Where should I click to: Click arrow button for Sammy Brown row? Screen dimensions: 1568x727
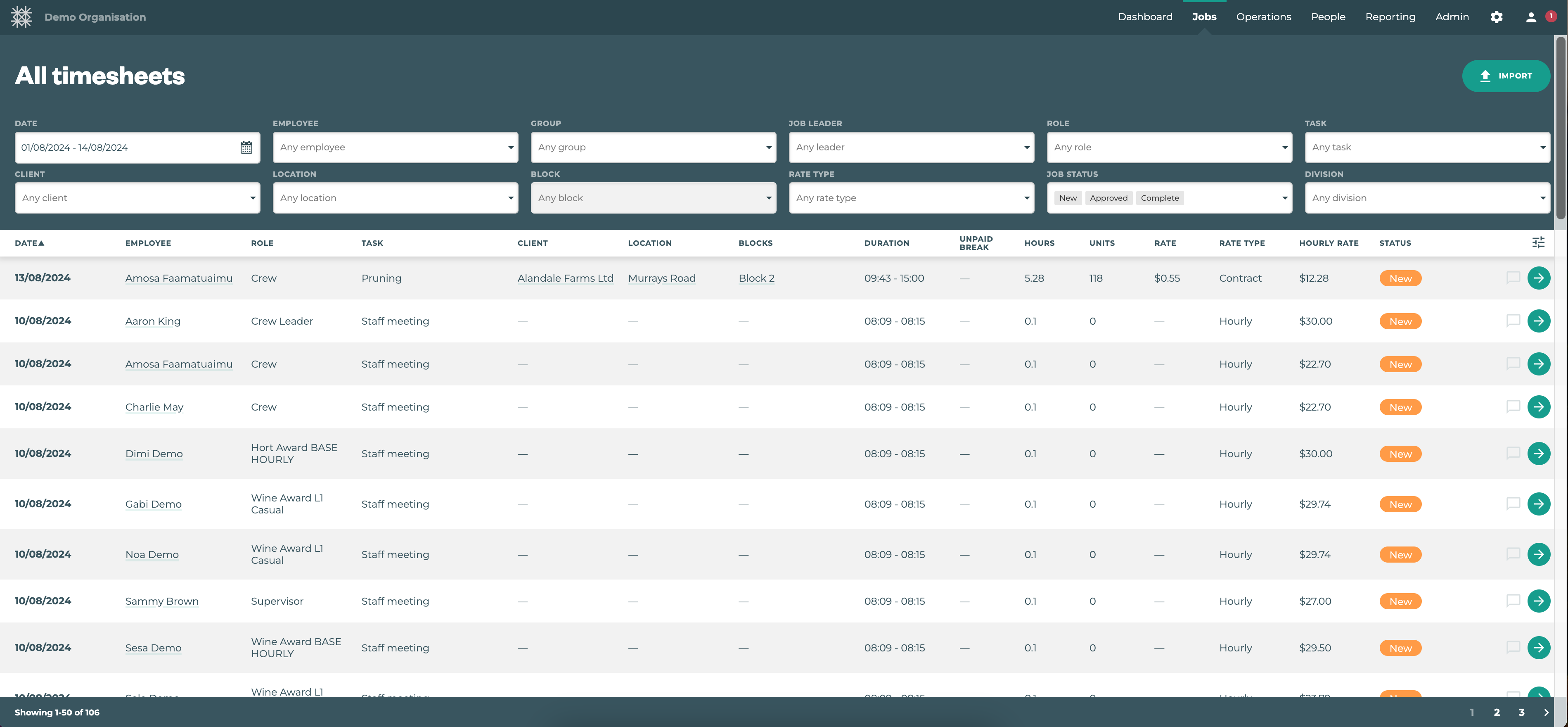(1538, 601)
